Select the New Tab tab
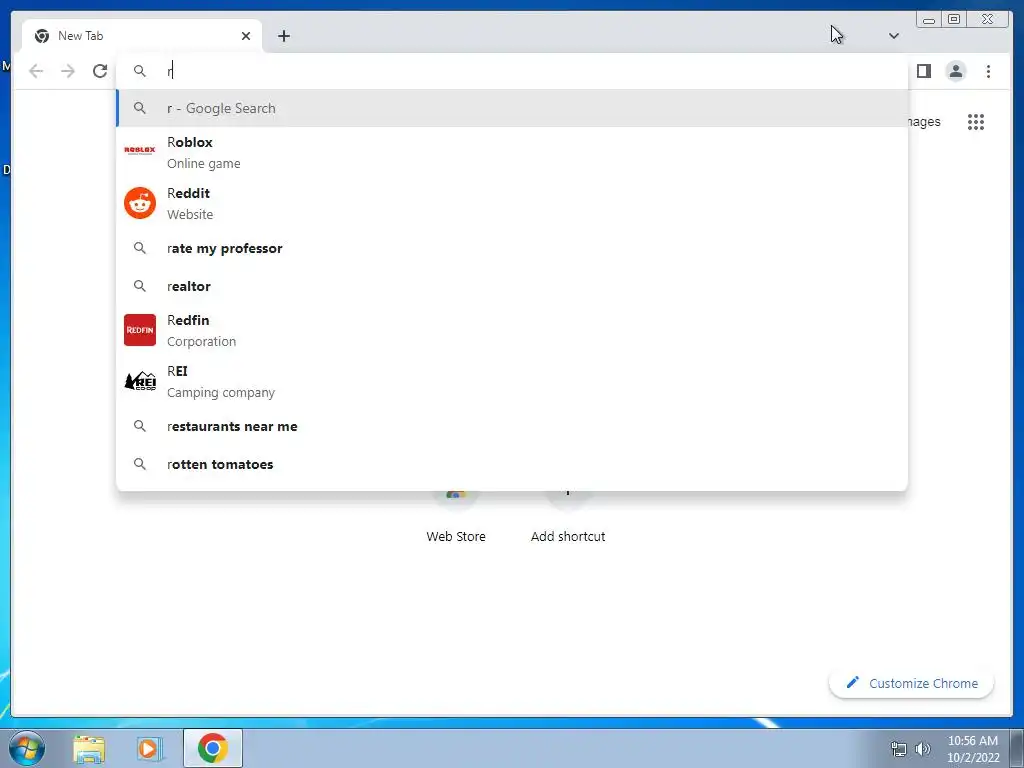This screenshot has width=1024, height=768. [142, 36]
